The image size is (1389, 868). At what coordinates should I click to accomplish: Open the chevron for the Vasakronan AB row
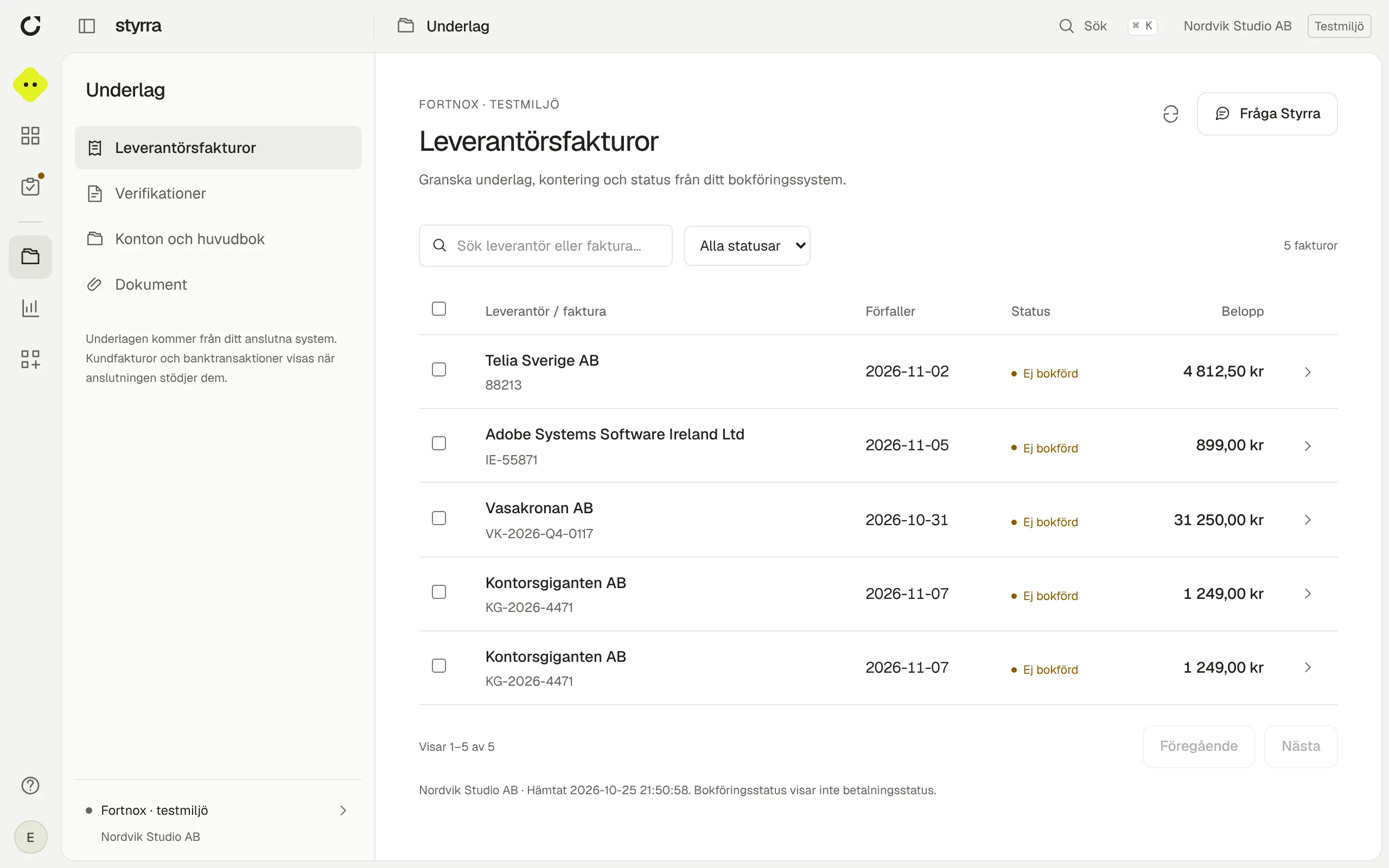1308,520
